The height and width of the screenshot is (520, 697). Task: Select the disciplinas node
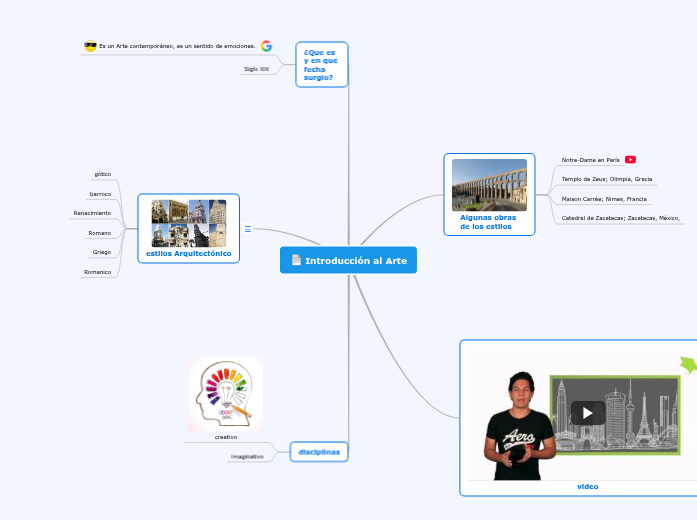[319, 452]
